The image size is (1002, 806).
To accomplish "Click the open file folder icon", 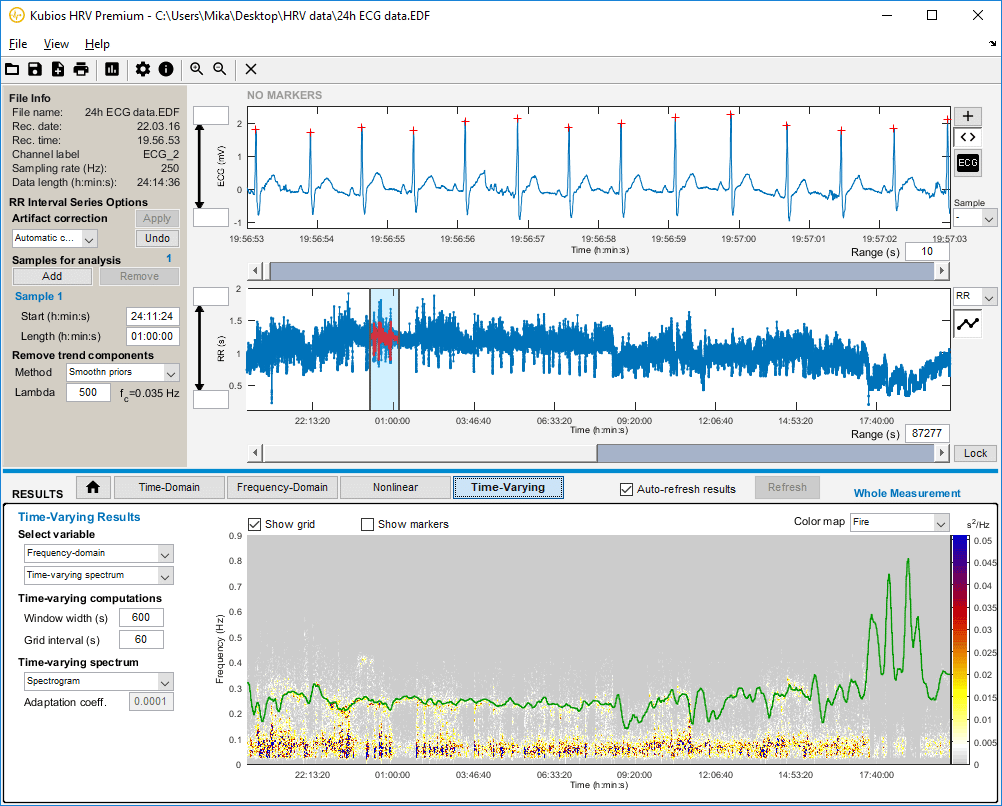I will pos(12,69).
